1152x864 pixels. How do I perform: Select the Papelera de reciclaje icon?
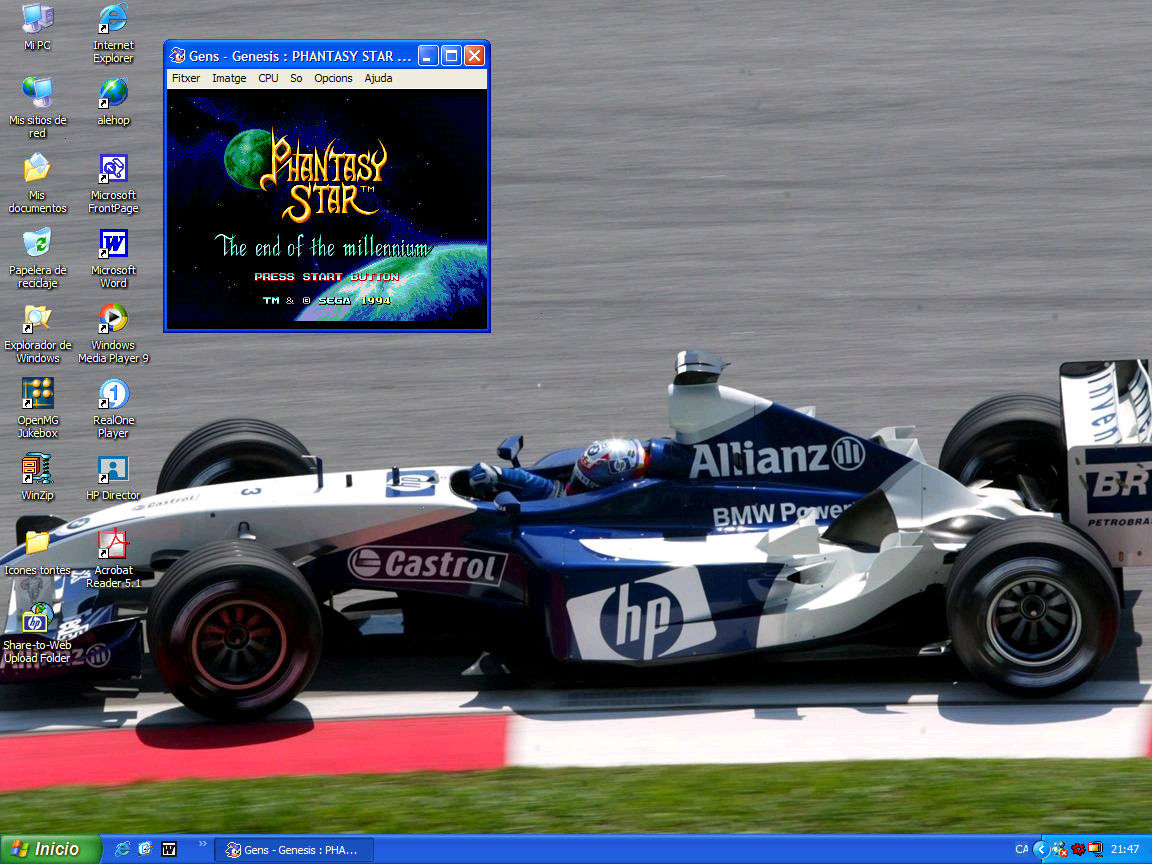(37, 258)
